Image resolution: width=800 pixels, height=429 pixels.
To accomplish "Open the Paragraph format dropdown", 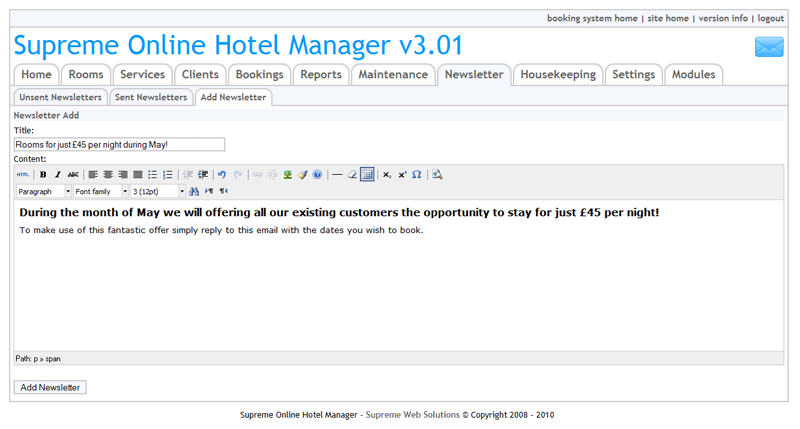I will coord(44,191).
